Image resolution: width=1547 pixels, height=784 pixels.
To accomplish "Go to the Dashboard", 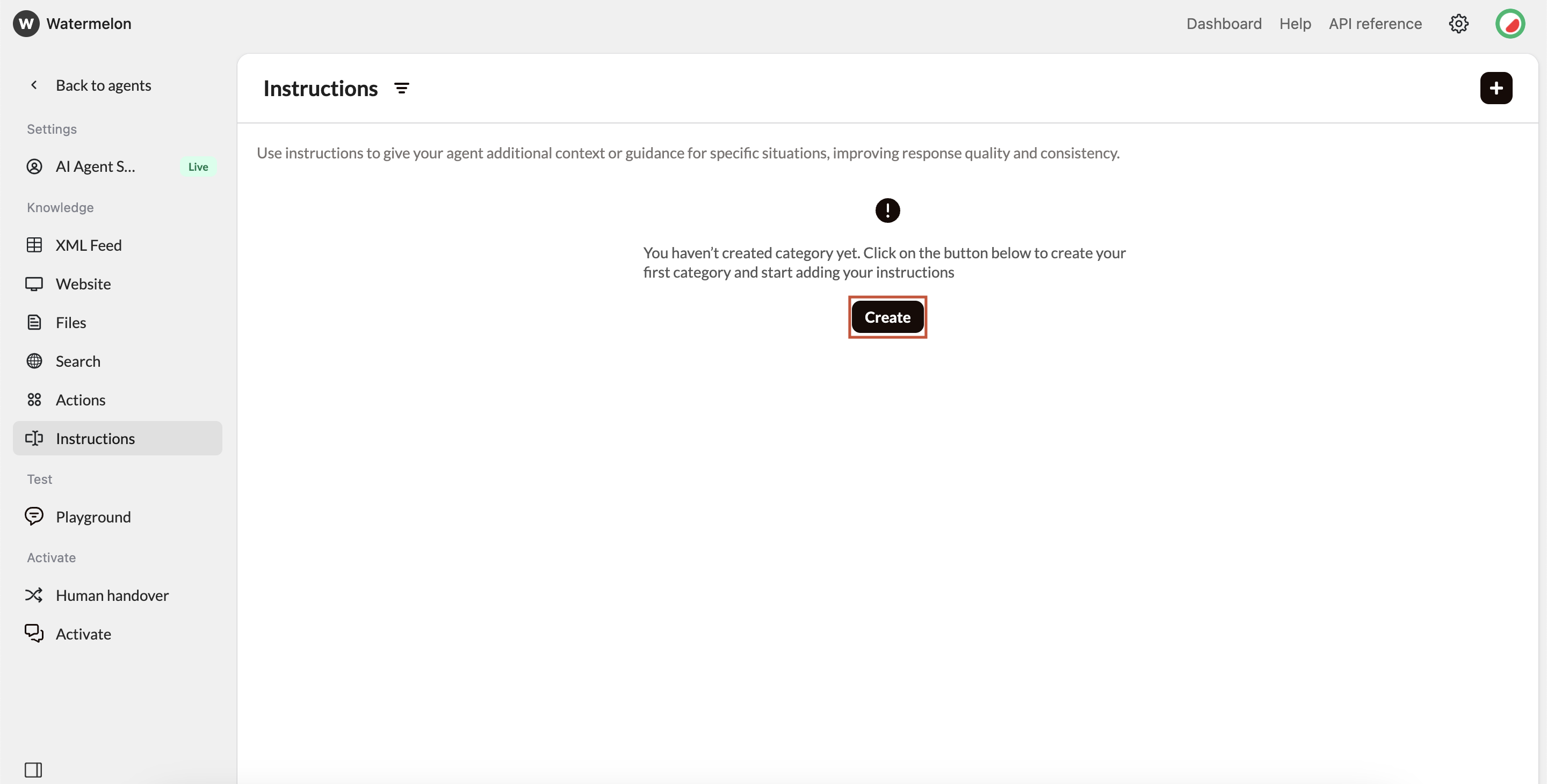I will point(1223,24).
